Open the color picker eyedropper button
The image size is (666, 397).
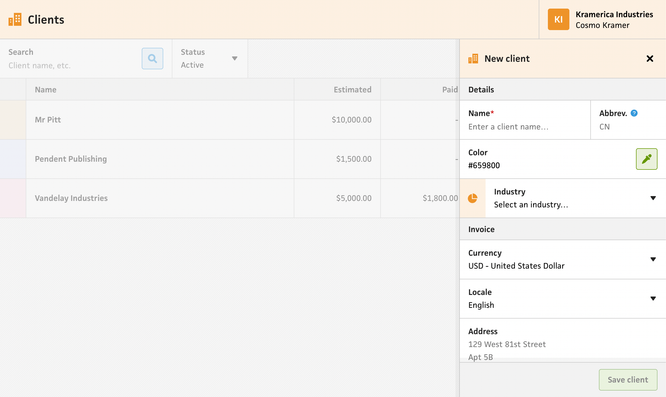point(646,159)
